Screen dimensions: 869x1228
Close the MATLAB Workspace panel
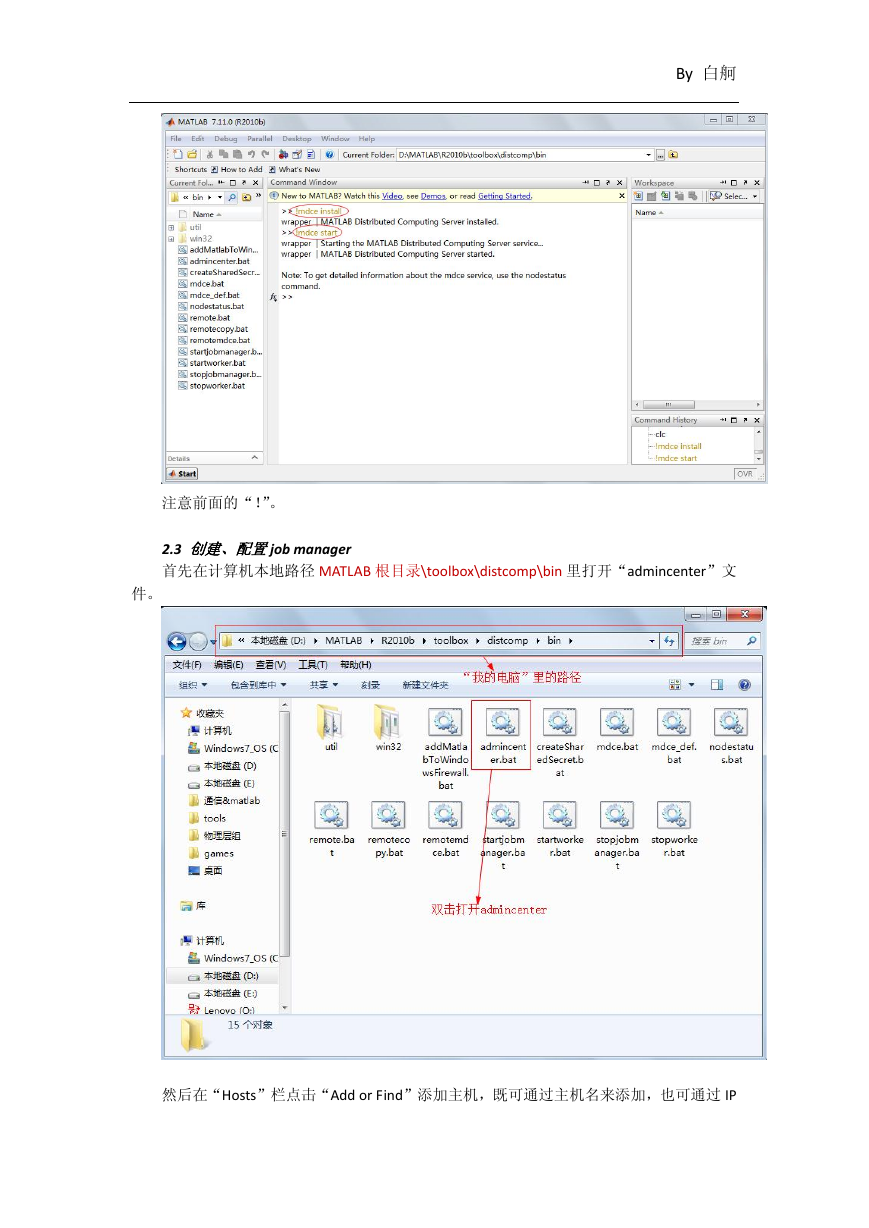tap(757, 183)
